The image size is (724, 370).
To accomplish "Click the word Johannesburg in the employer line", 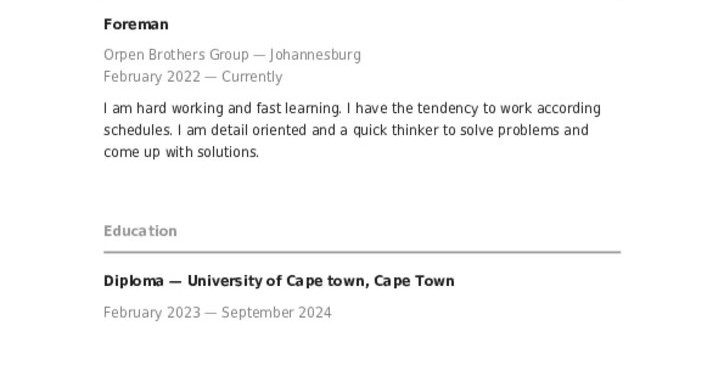I will click(315, 55).
